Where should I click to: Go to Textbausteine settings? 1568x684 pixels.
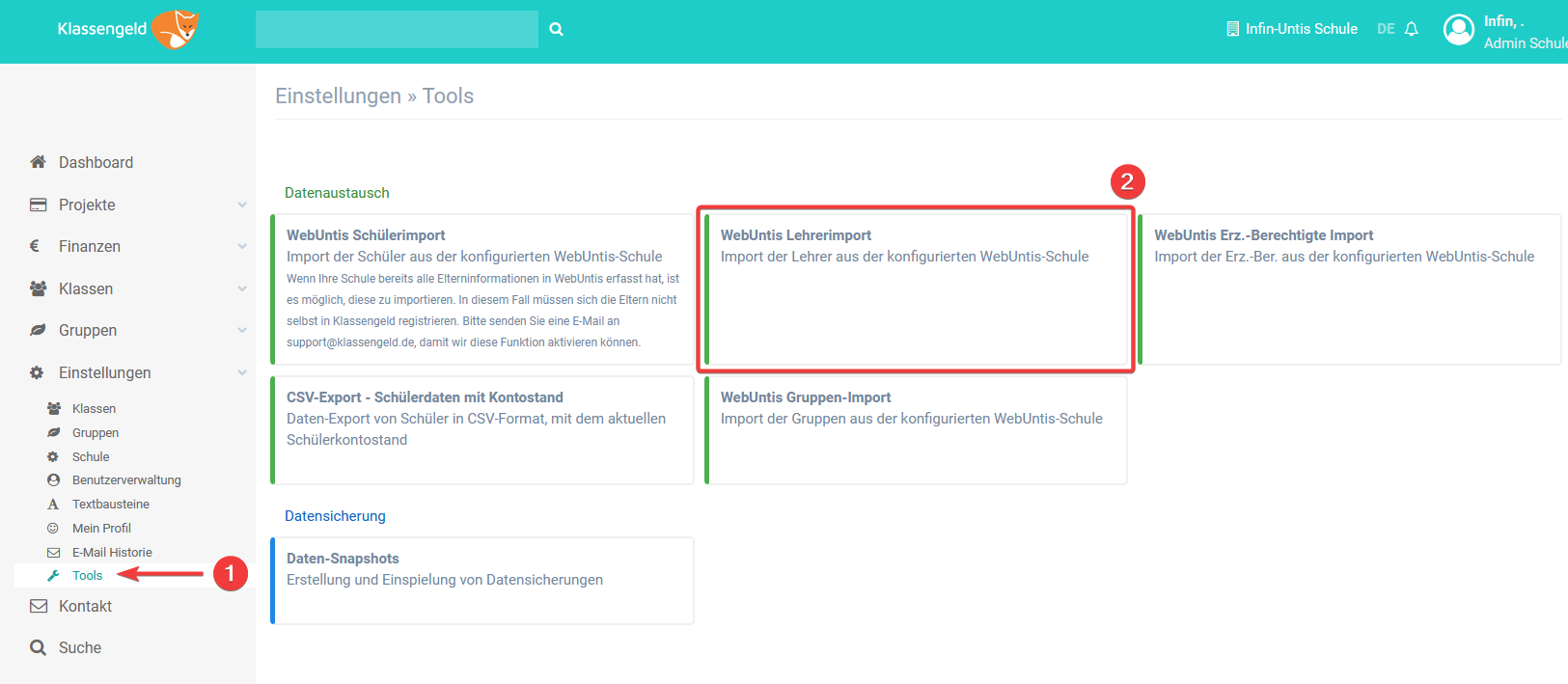(x=111, y=505)
